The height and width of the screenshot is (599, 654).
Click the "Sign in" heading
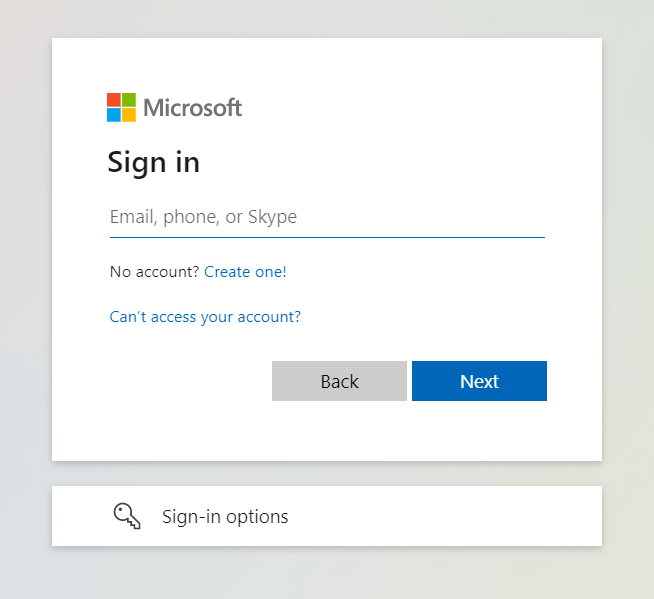tap(153, 162)
